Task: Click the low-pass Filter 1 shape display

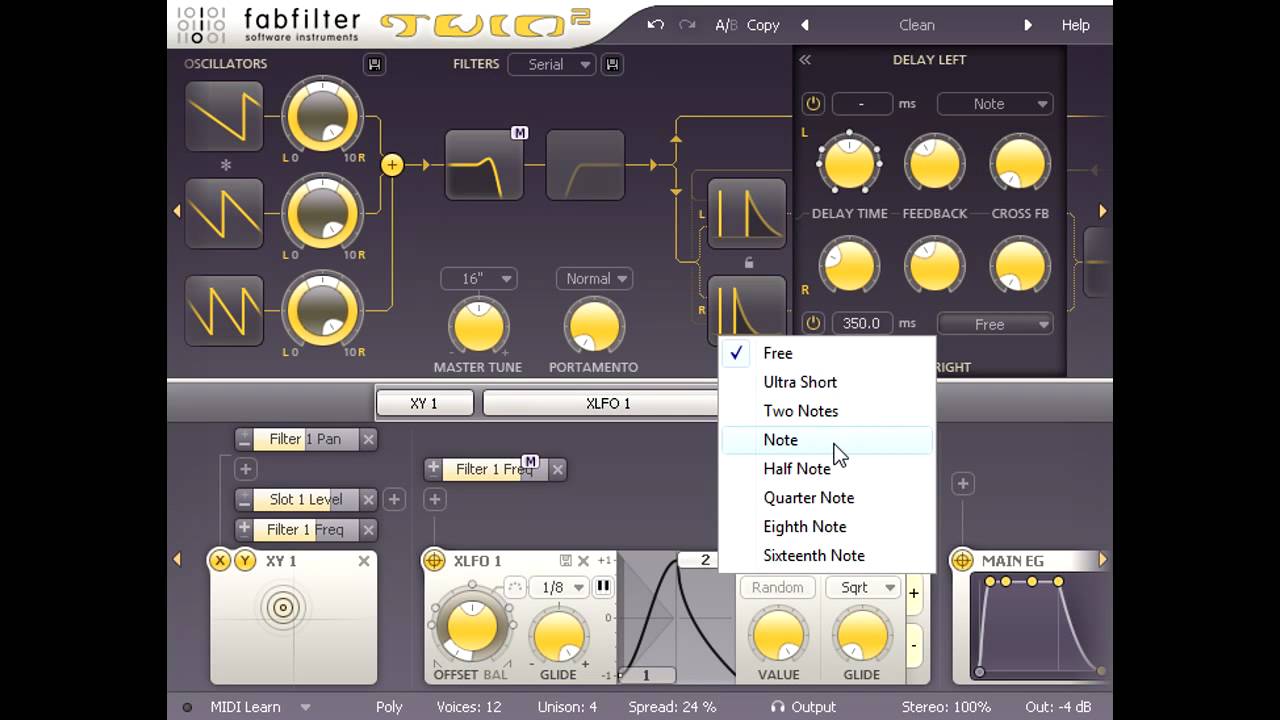Action: click(x=484, y=165)
